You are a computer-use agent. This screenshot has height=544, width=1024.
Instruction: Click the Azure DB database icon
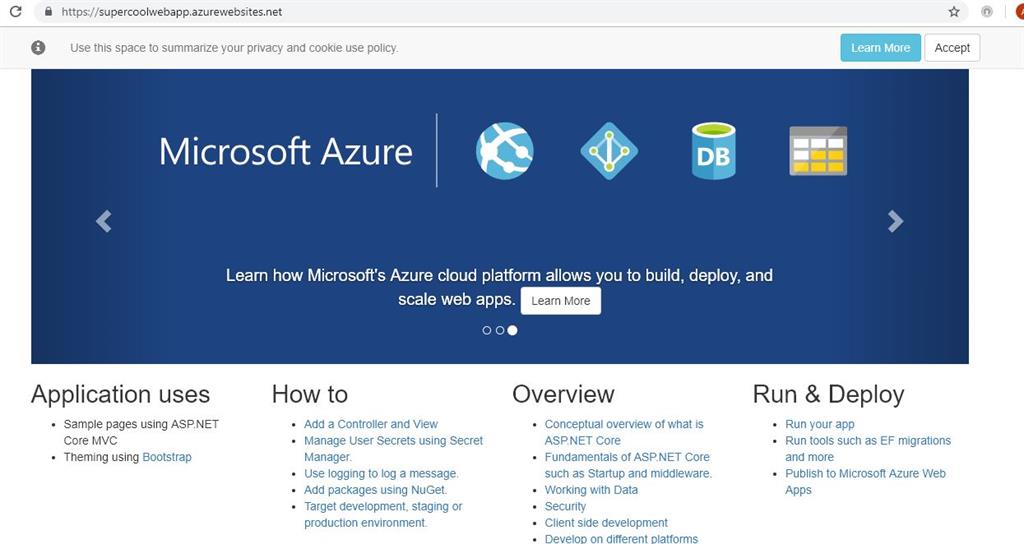(713, 151)
